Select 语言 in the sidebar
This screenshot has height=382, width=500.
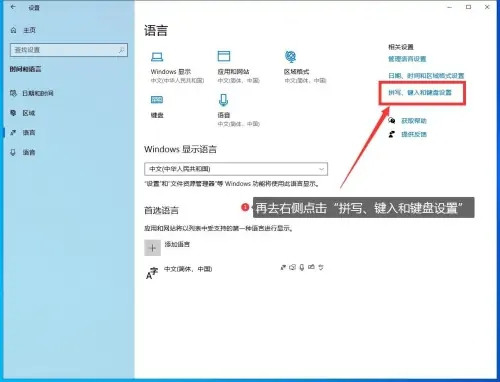(29, 133)
